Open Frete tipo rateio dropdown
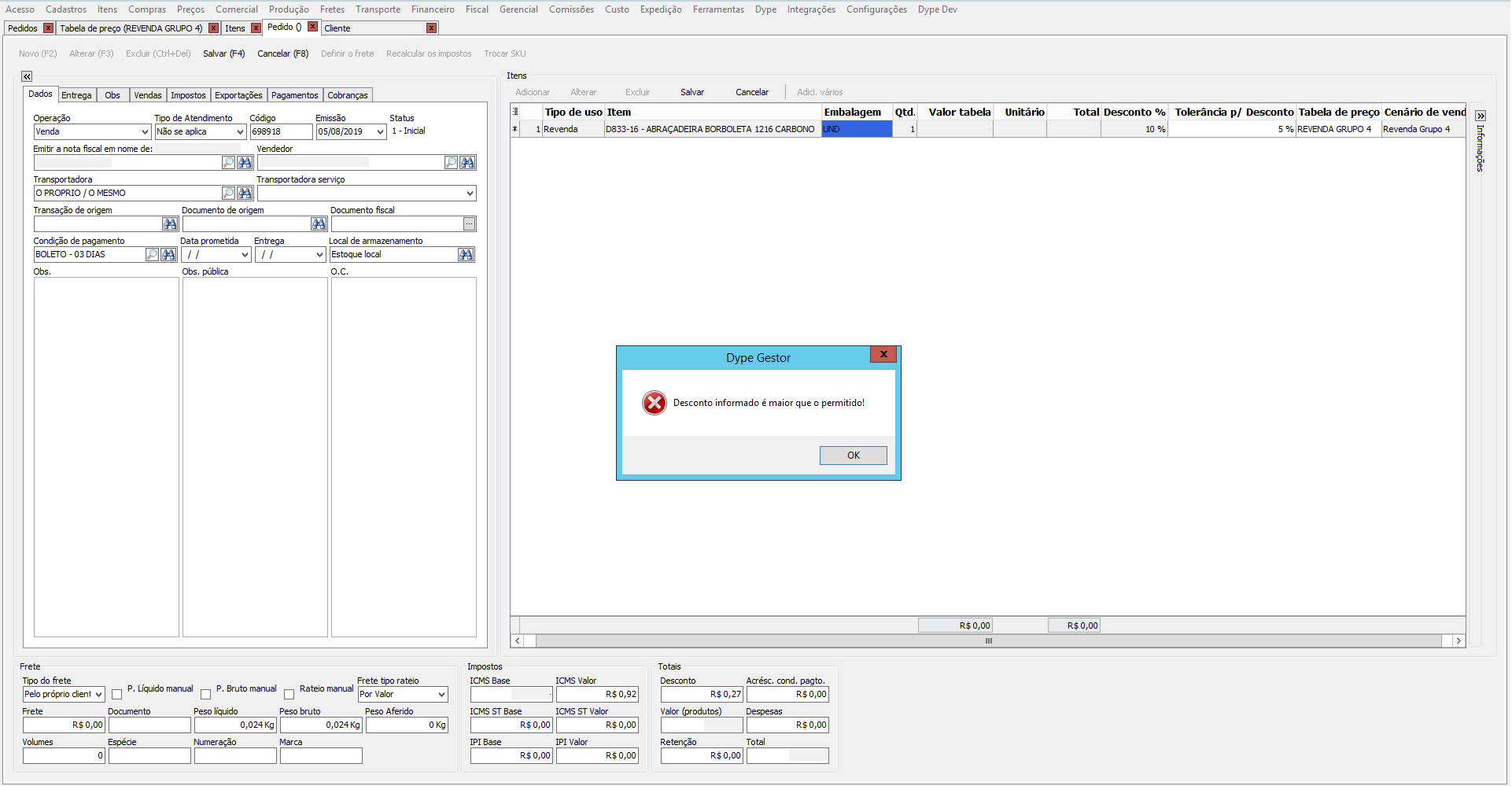This screenshot has width=1512, height=786. 441,695
